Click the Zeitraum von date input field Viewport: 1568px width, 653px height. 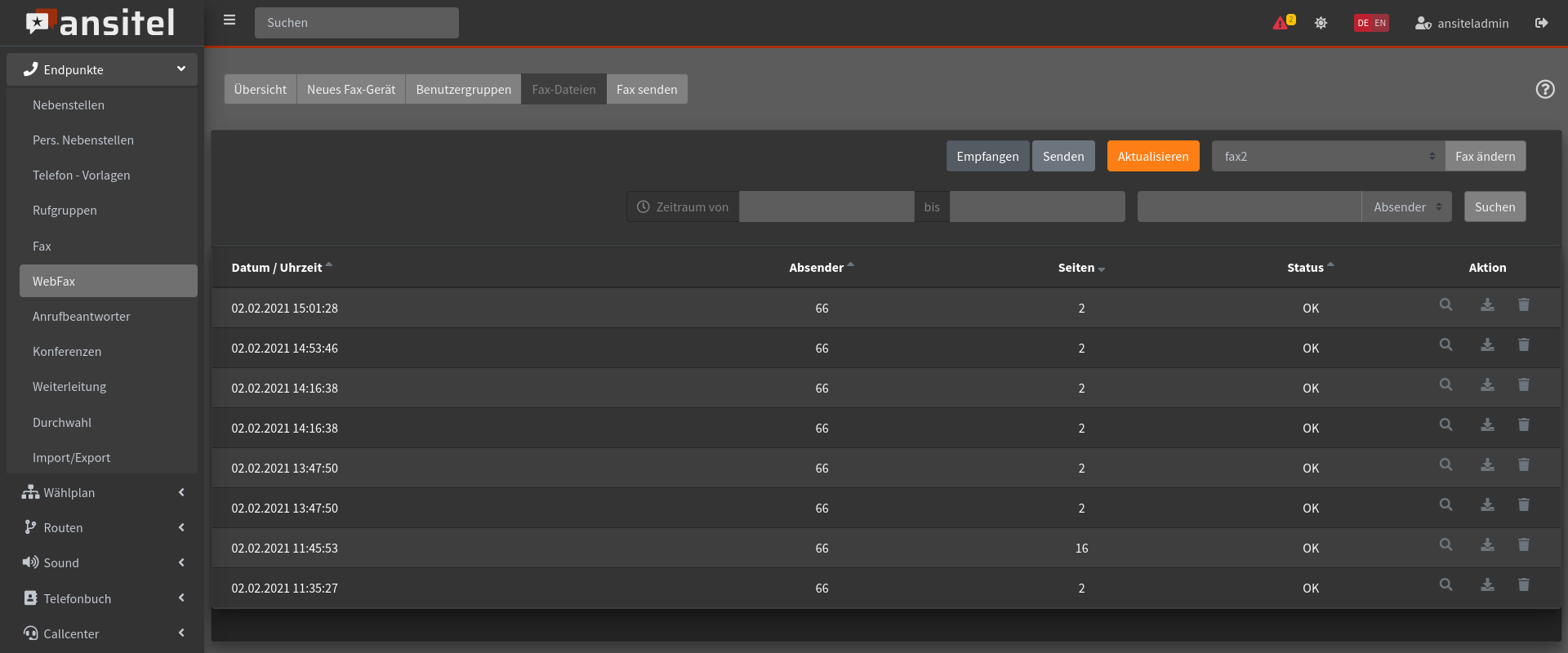[x=826, y=207]
